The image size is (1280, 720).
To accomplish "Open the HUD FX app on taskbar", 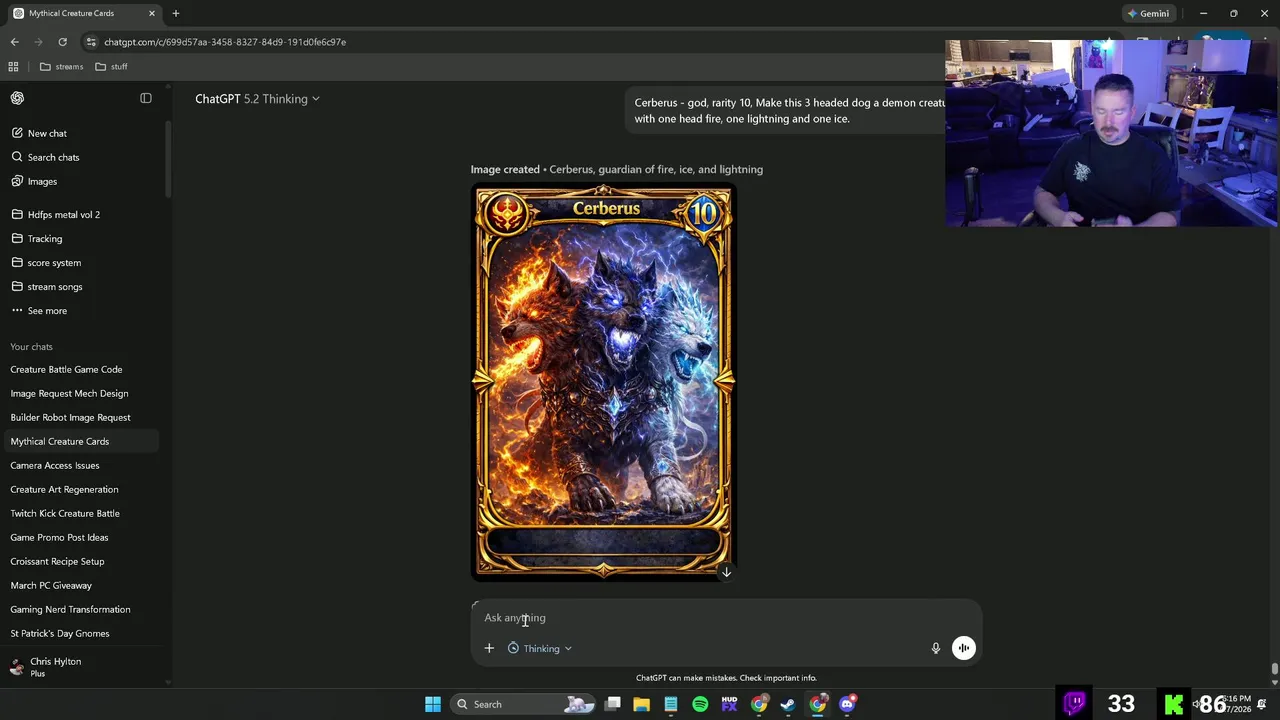I will pos(729,704).
